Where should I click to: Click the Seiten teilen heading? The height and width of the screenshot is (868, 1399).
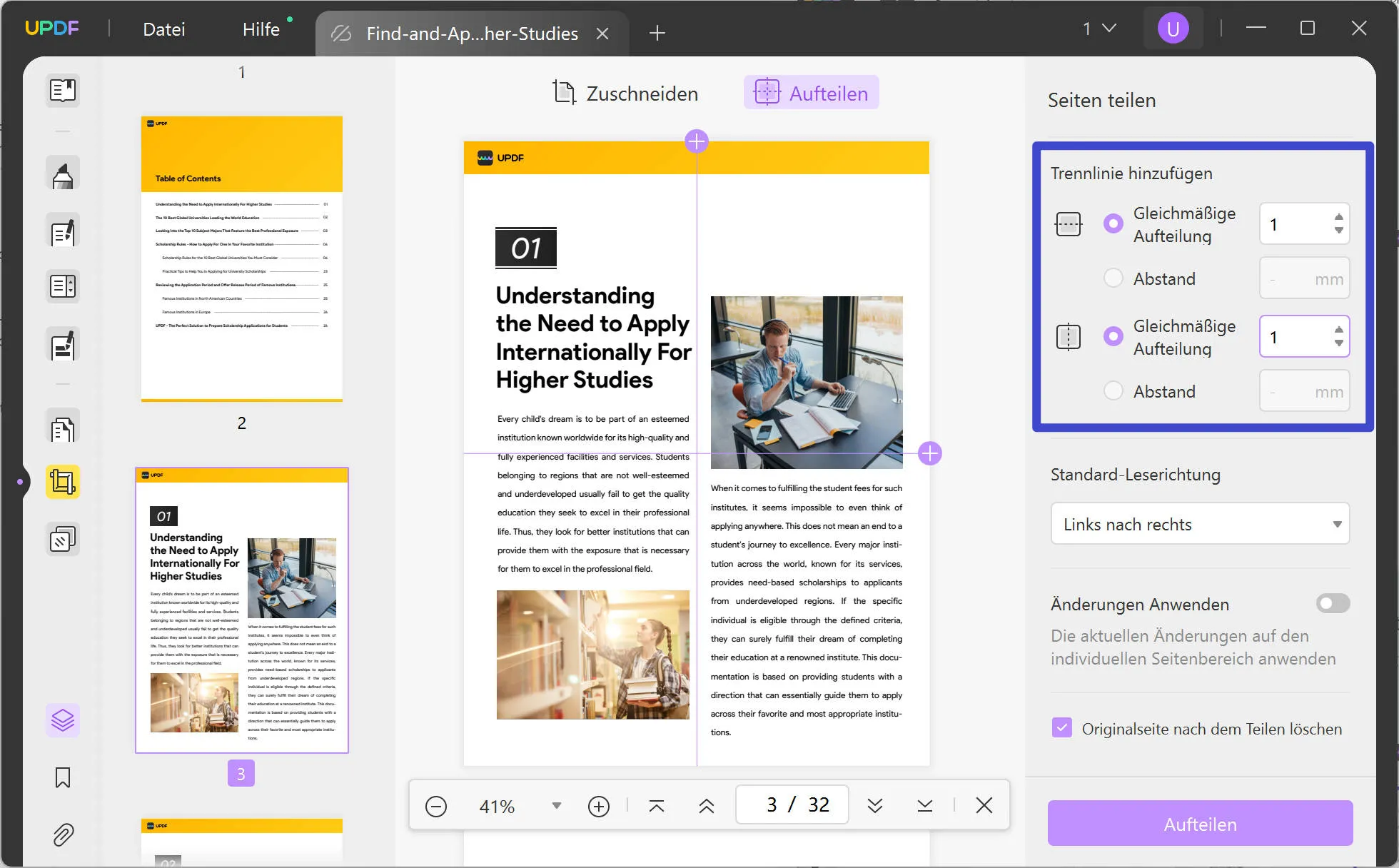coord(1101,101)
